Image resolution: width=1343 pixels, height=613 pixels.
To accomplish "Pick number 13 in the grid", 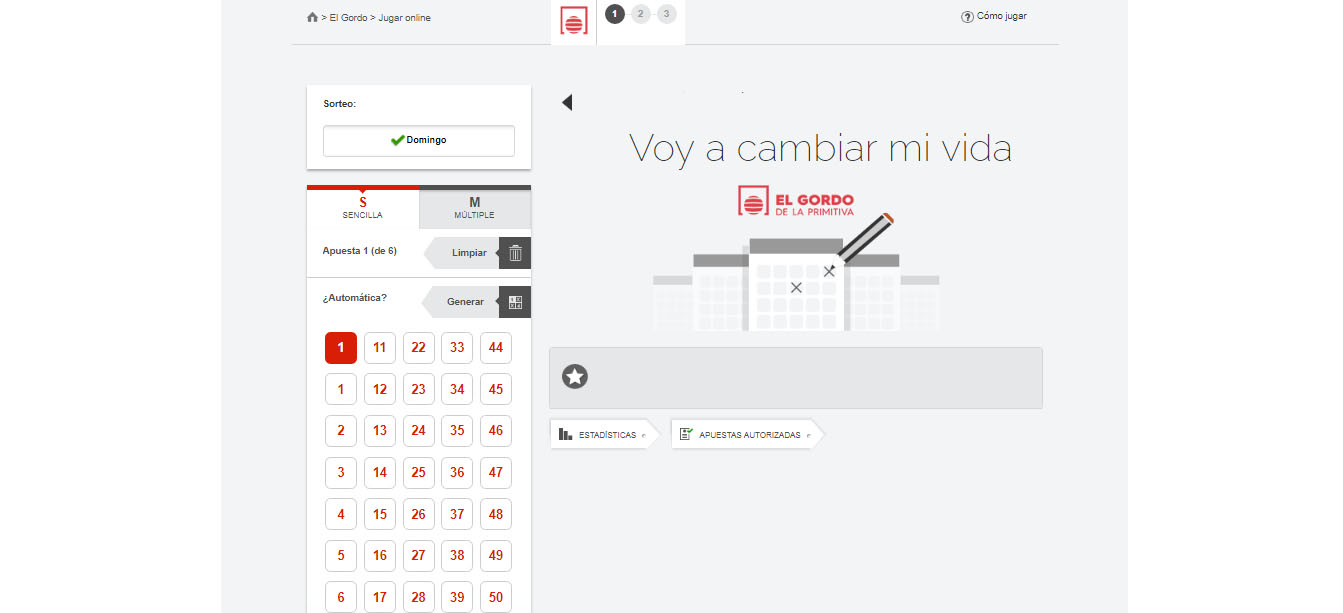I will (380, 431).
